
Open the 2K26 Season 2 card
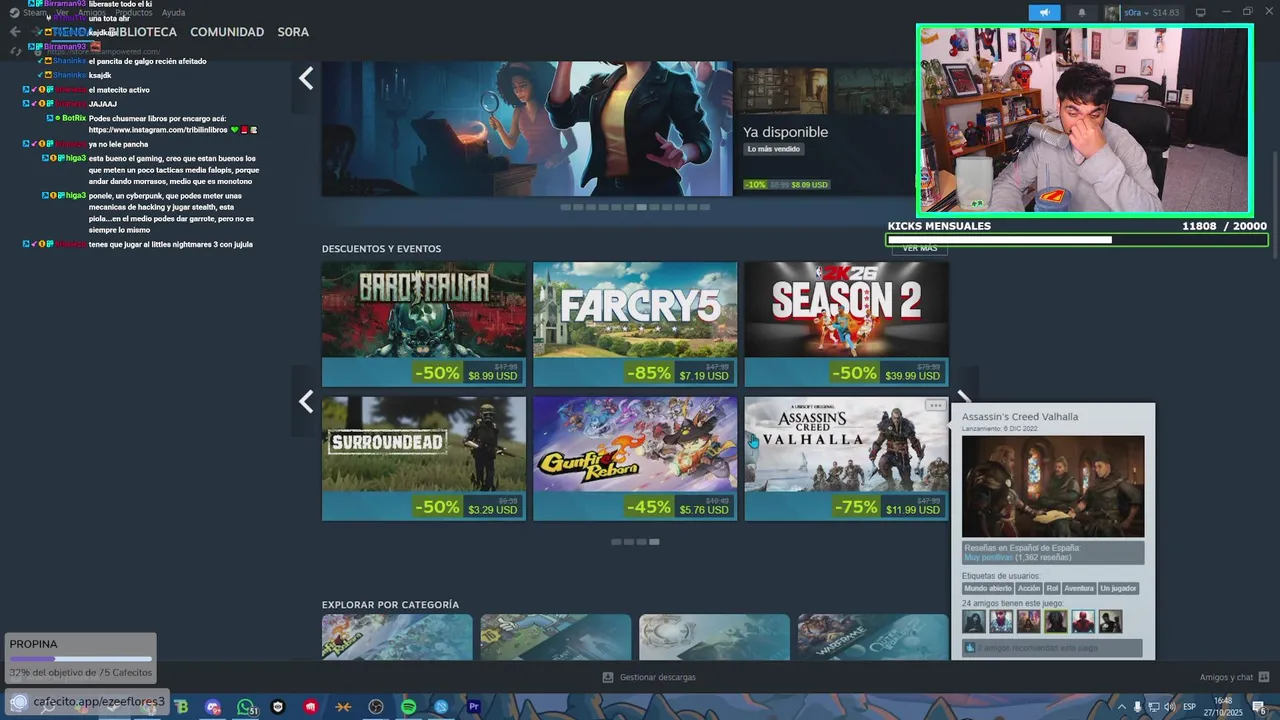point(846,324)
